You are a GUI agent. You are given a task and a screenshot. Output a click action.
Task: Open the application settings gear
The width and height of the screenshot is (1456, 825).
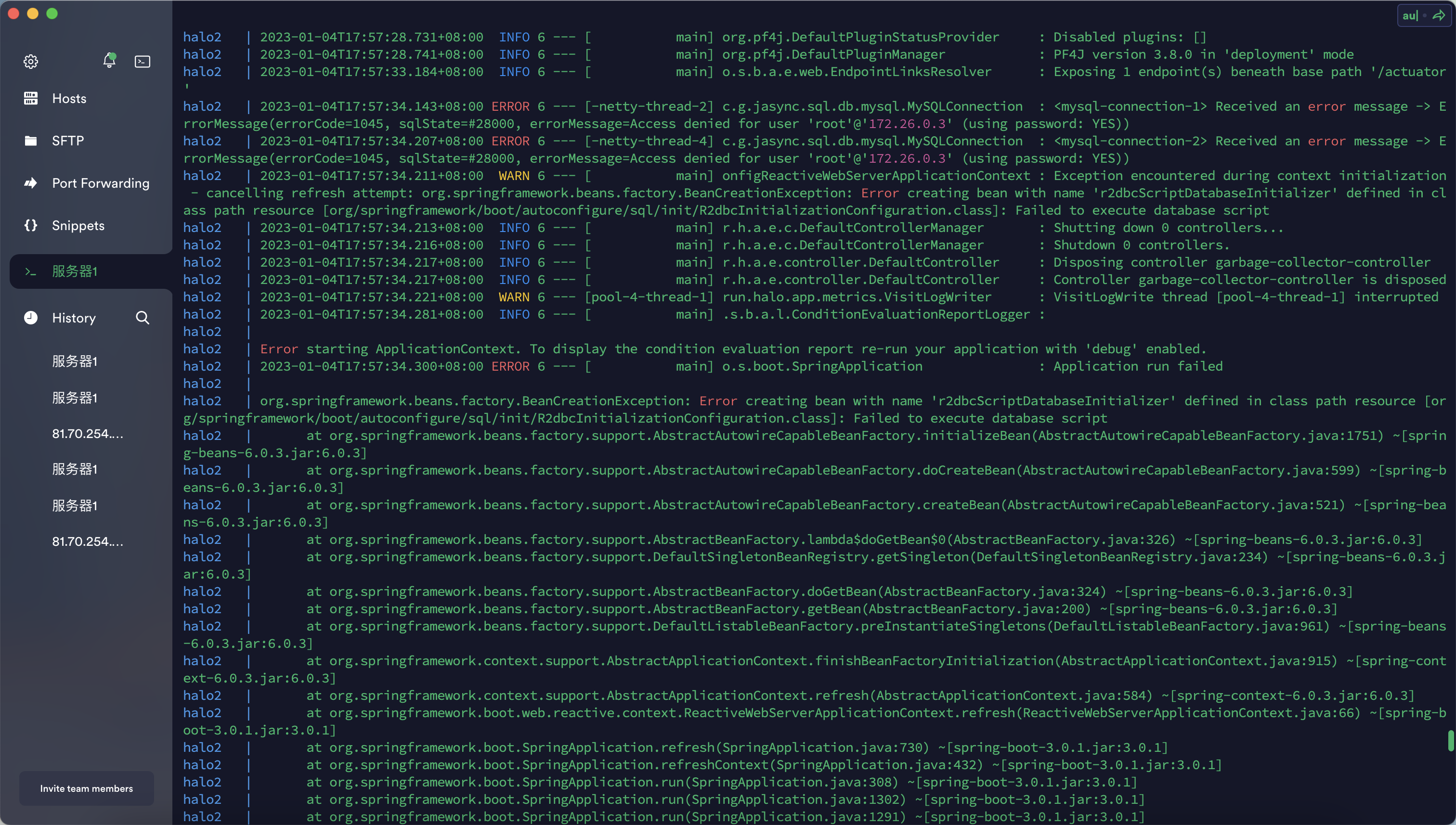point(31,61)
